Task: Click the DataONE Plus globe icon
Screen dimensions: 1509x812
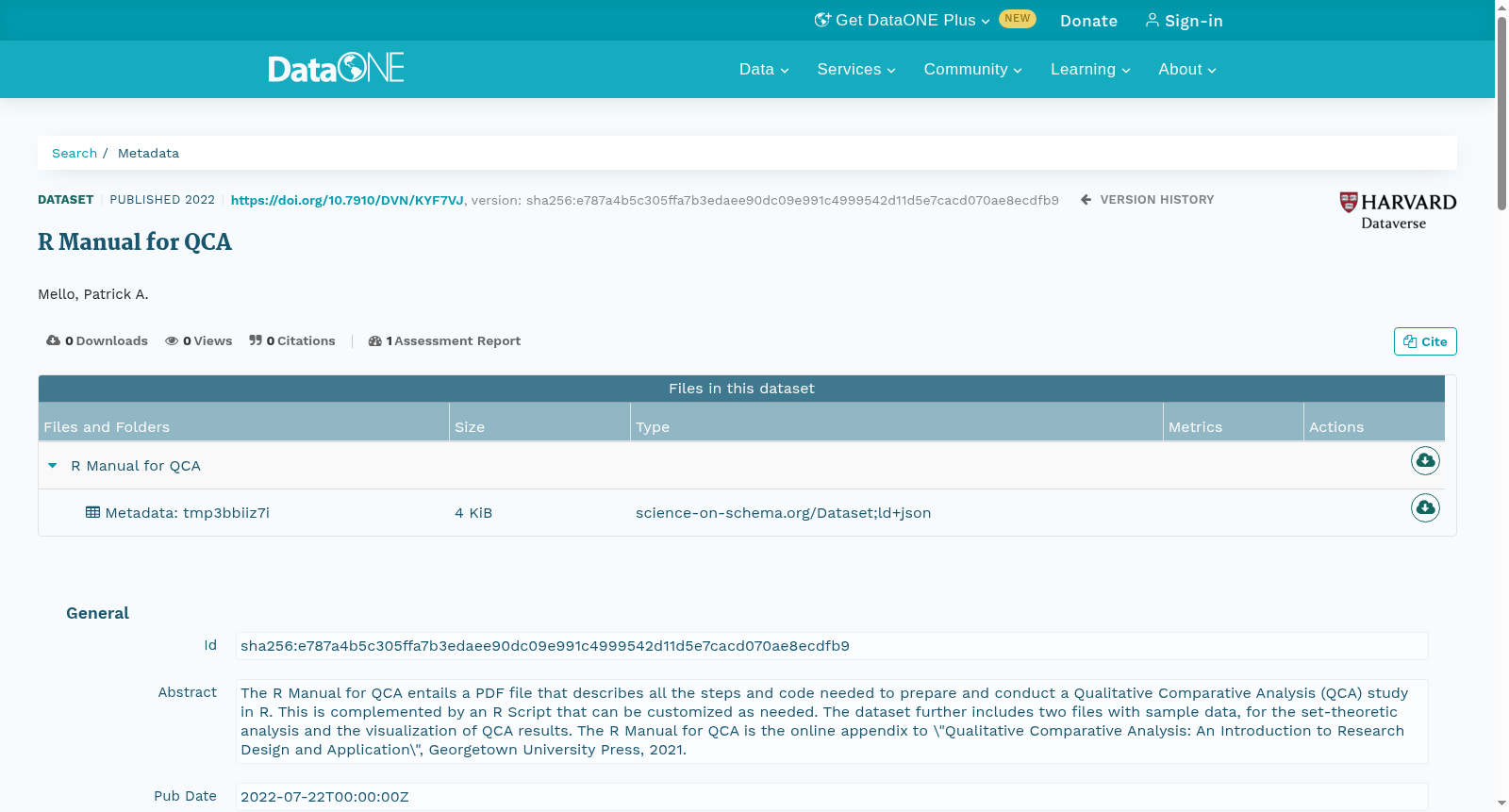Action: (x=822, y=20)
